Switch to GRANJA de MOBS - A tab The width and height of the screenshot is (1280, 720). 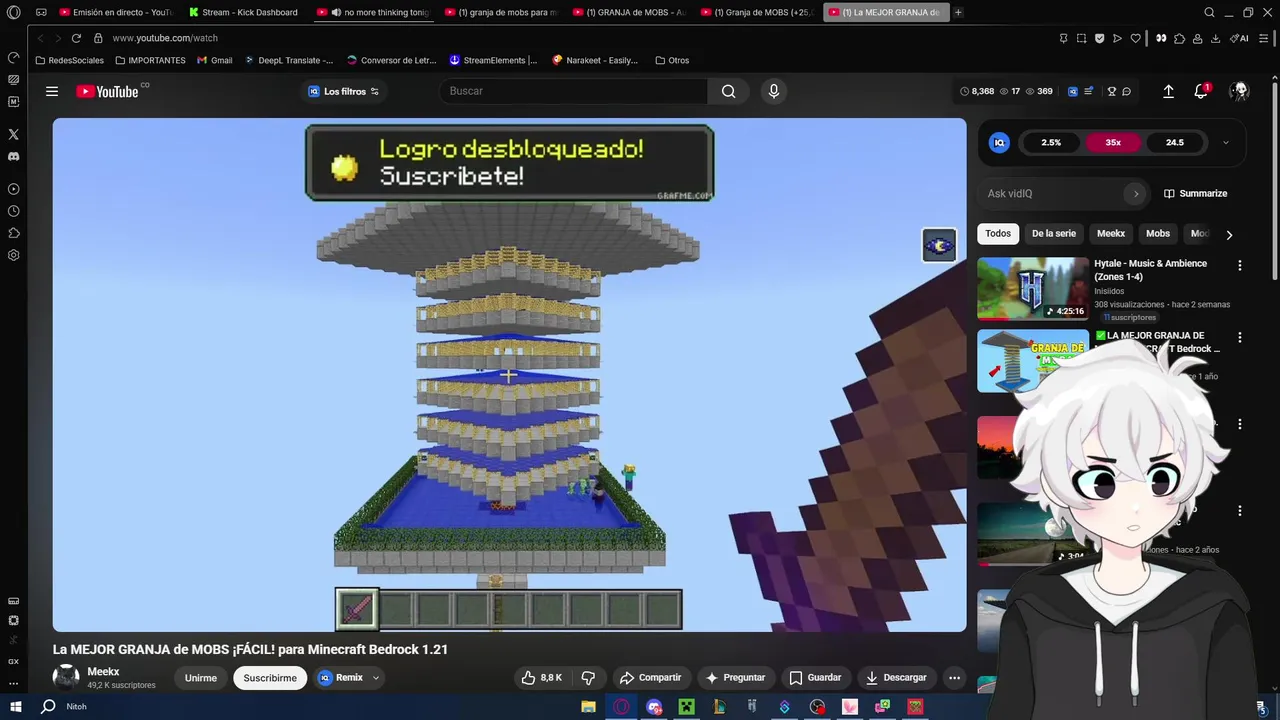(x=629, y=12)
